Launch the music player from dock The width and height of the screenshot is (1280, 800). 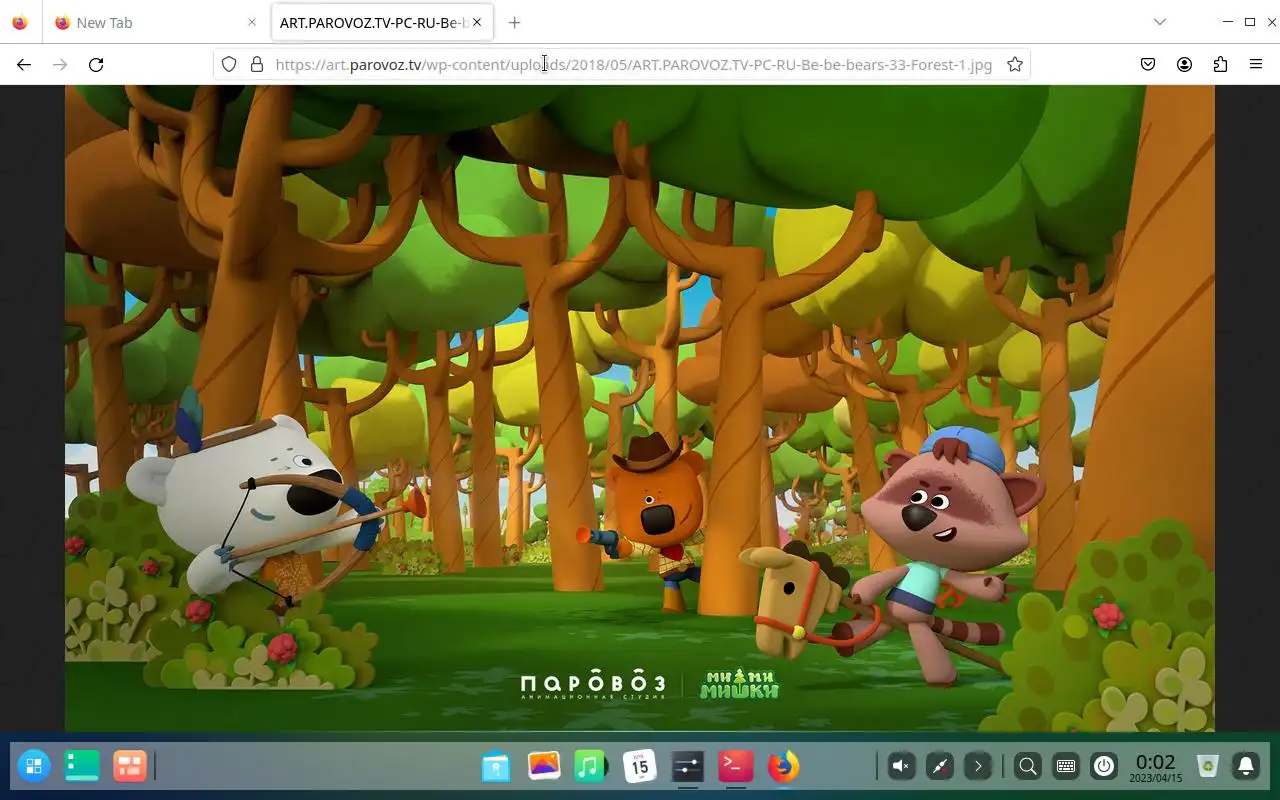[591, 767]
